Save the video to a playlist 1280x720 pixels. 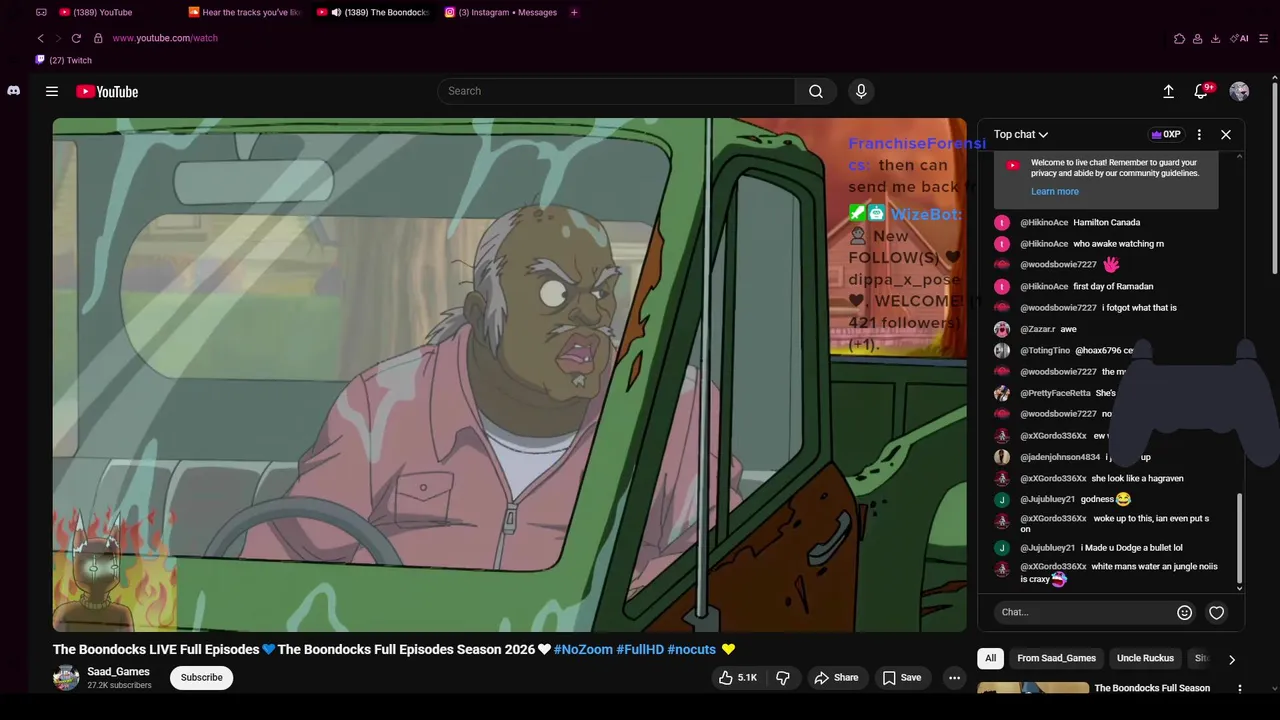pos(901,678)
